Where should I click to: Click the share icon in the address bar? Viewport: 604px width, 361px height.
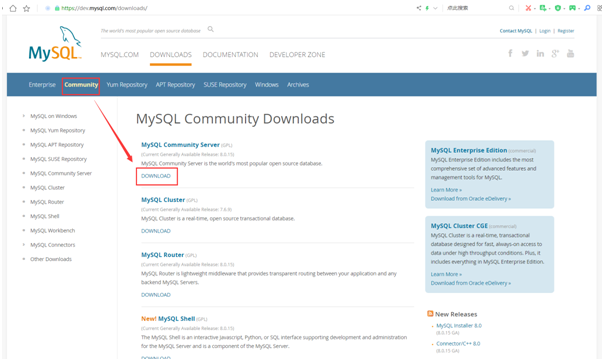[x=419, y=8]
